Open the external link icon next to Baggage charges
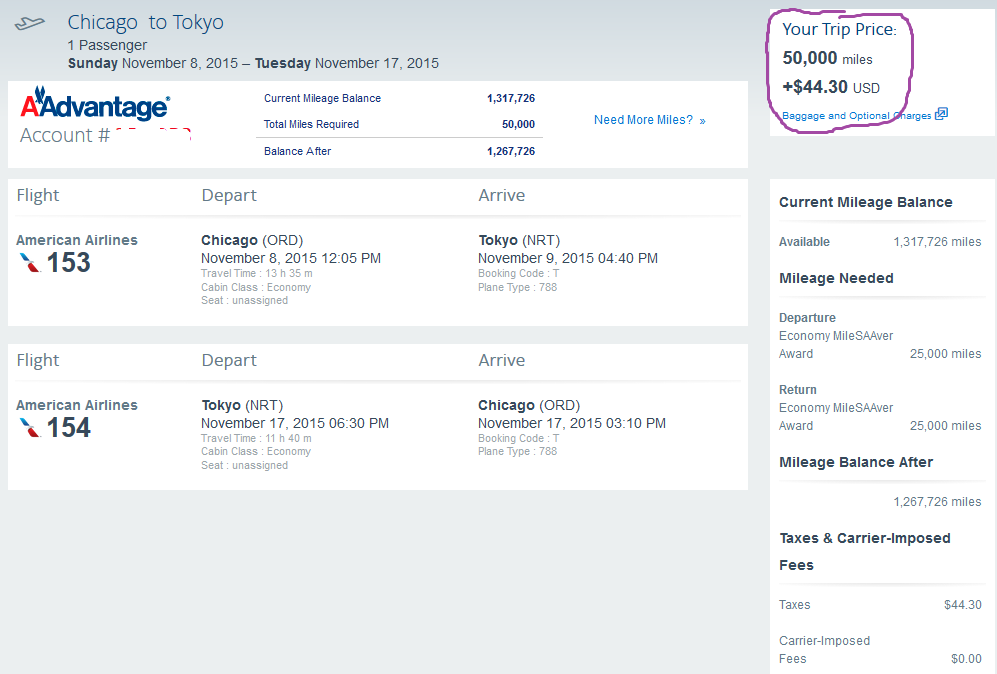 941,114
